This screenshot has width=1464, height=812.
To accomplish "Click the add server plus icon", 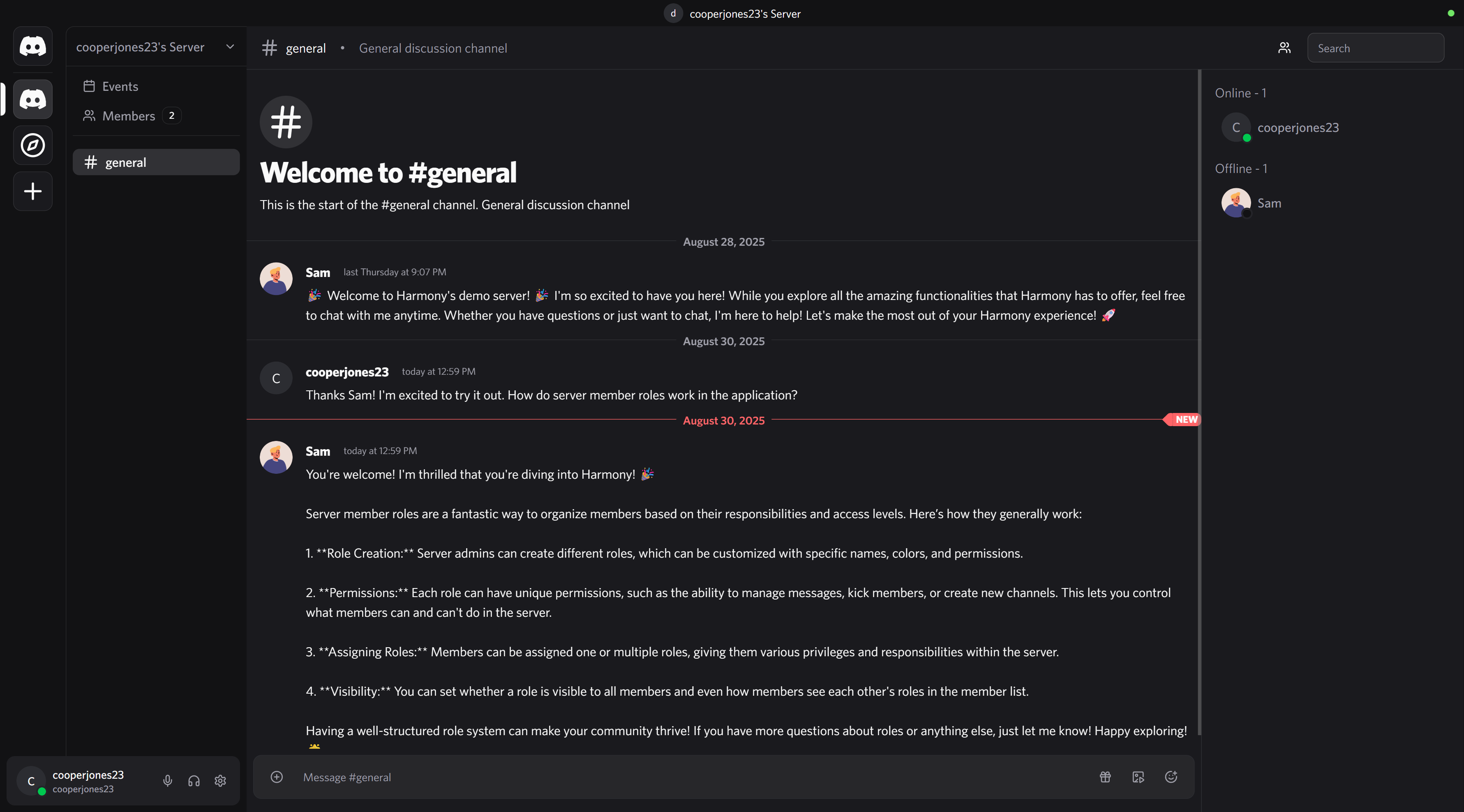I will pyautogui.click(x=32, y=191).
